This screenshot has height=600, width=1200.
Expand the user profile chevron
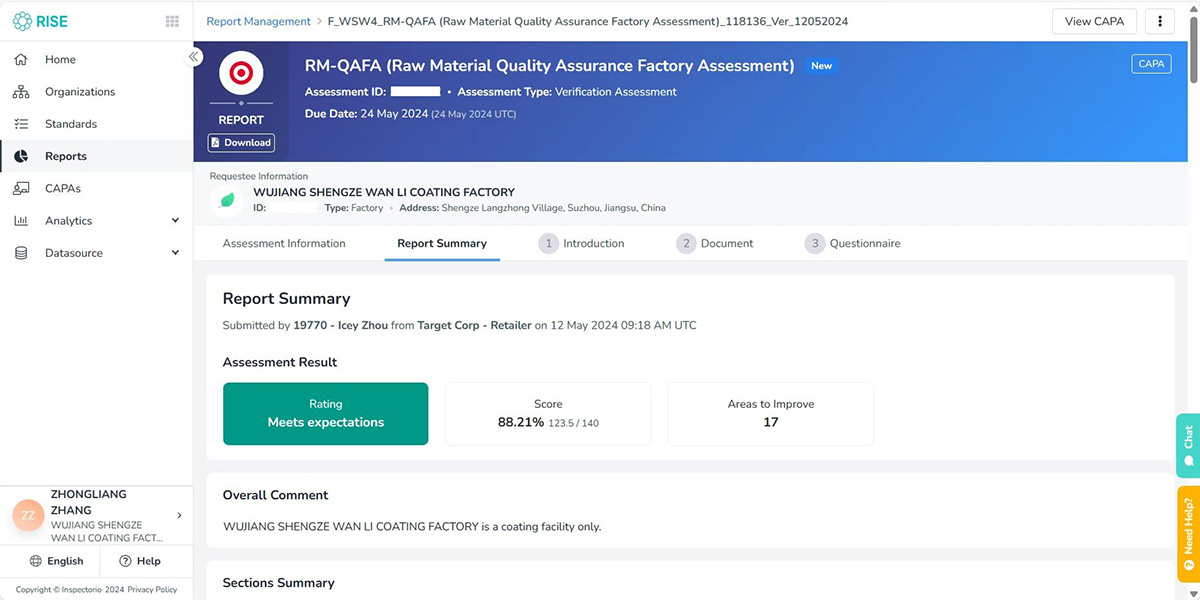[x=179, y=516]
